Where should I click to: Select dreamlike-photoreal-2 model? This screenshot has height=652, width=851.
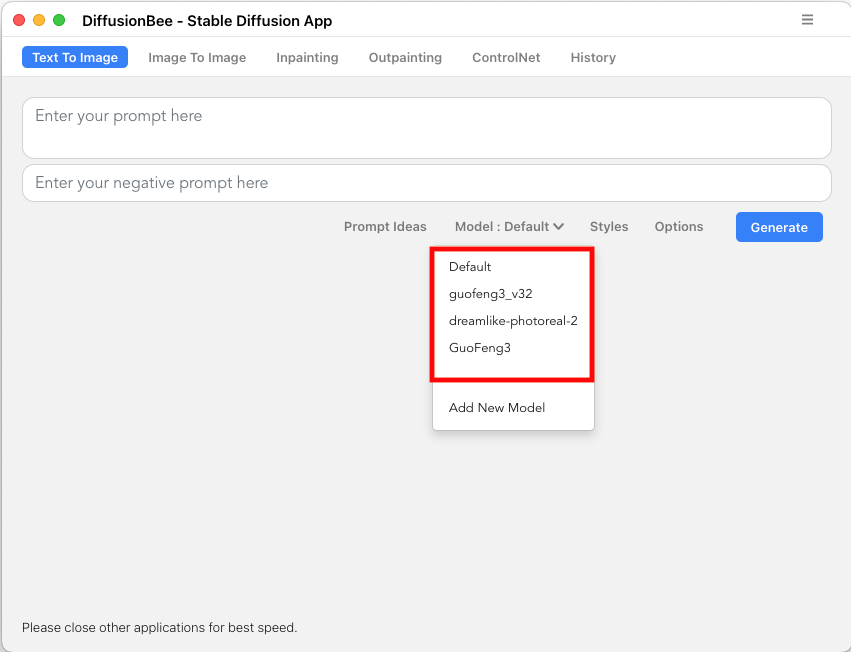(x=513, y=321)
